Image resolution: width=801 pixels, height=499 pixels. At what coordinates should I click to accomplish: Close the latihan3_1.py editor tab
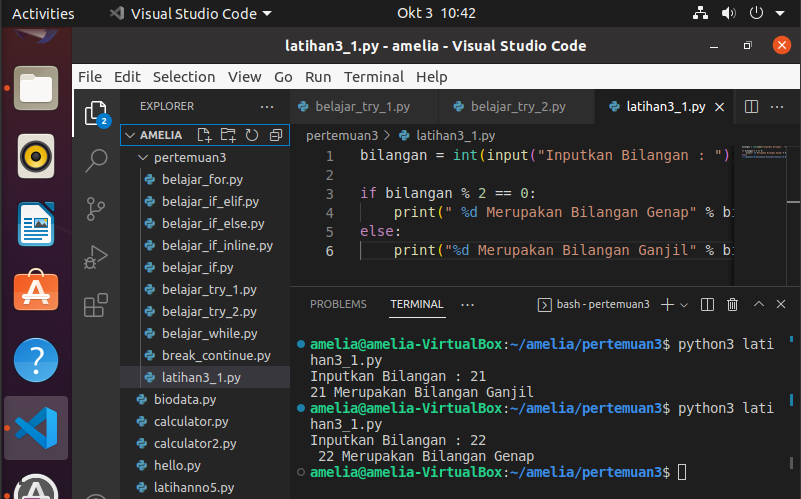[x=719, y=107]
